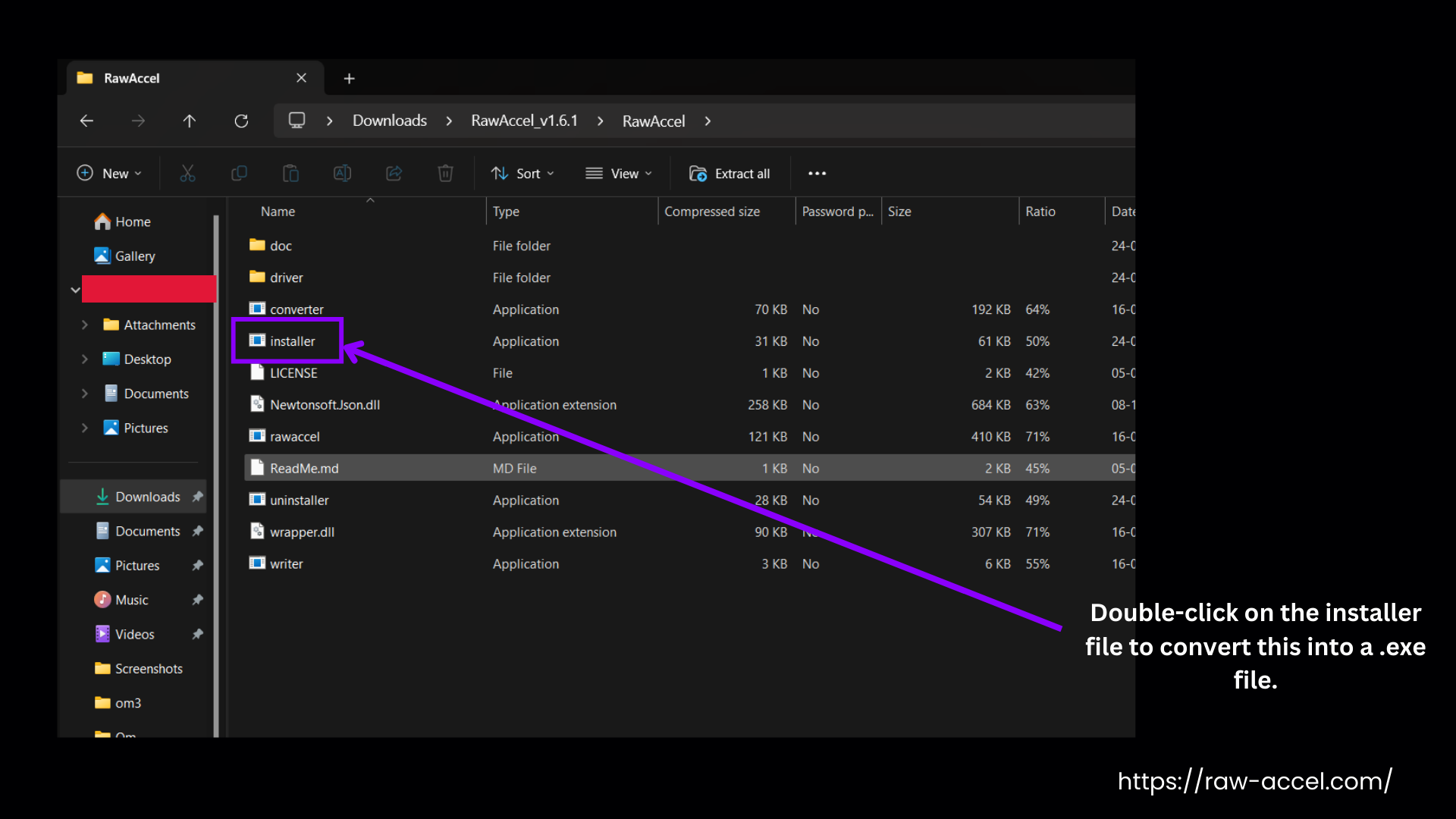The height and width of the screenshot is (819, 1456).
Task: Click the Delete trash icon
Action: [445, 174]
